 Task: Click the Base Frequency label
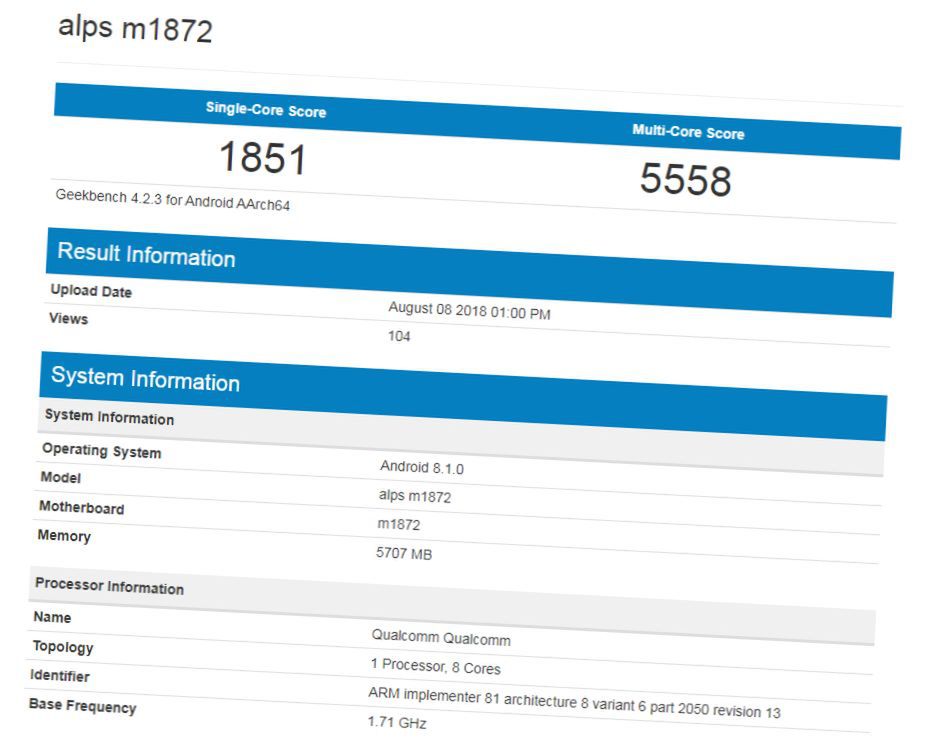(83, 705)
